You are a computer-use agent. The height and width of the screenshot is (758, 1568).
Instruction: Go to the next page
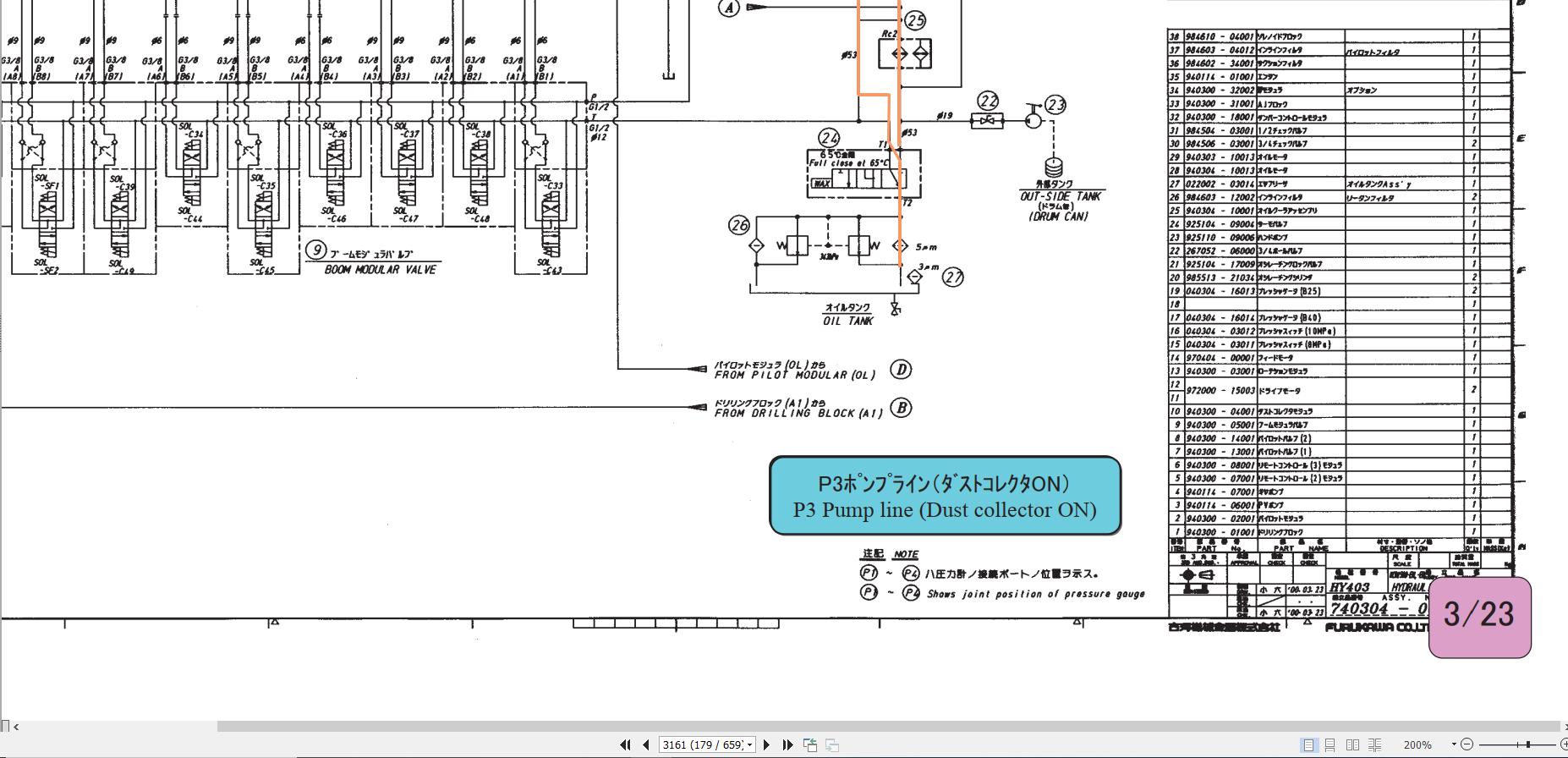766,744
